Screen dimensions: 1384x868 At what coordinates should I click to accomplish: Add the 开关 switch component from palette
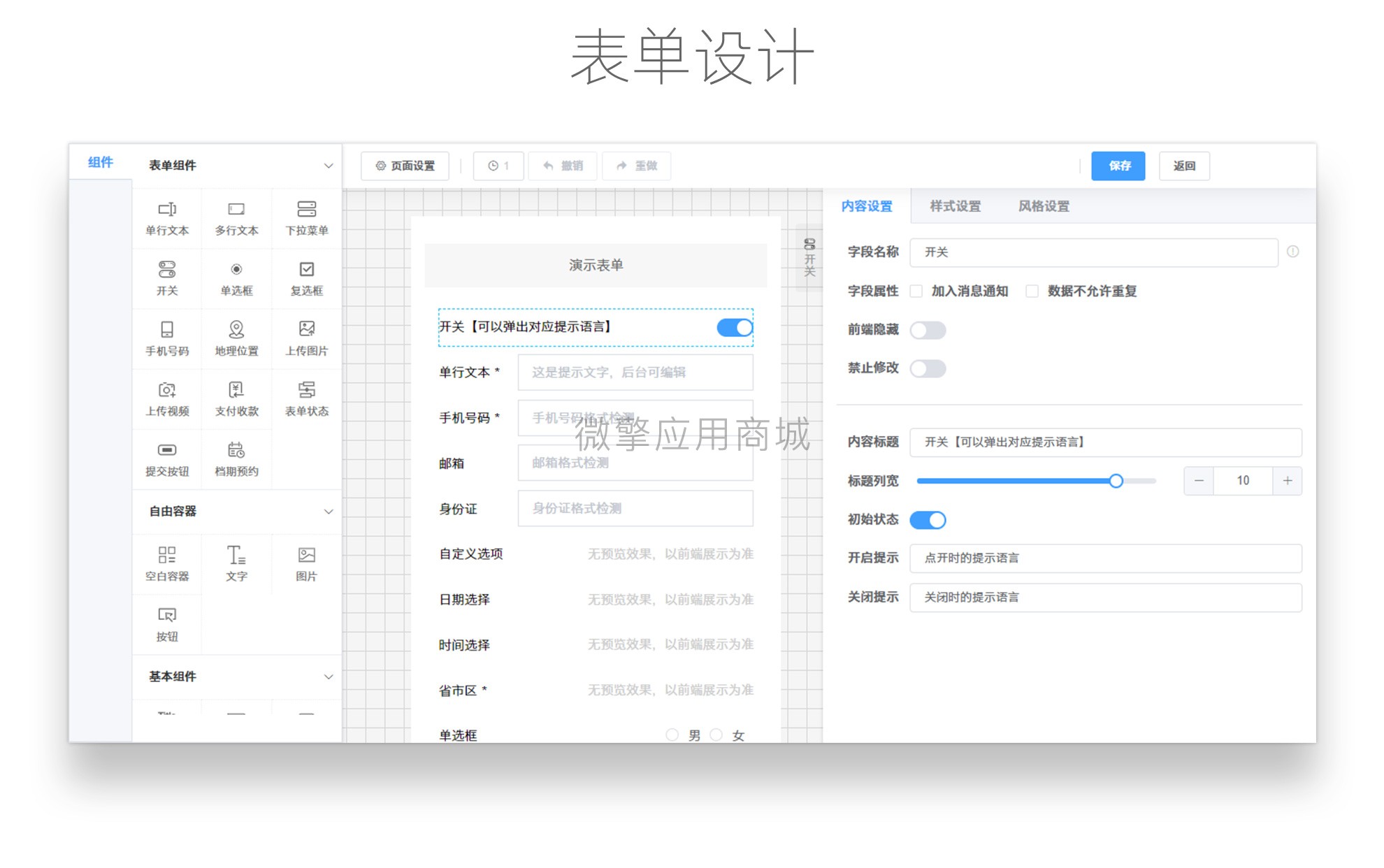click(x=167, y=279)
